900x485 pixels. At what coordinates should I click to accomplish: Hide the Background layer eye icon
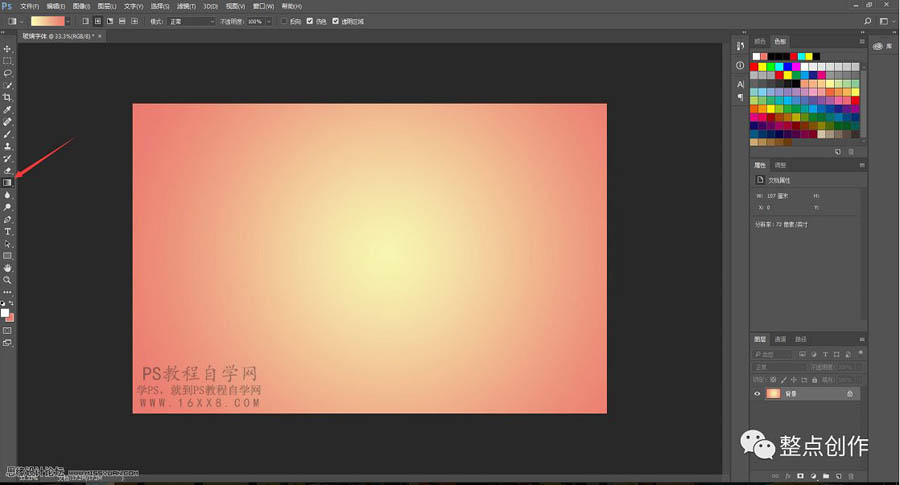pos(757,394)
